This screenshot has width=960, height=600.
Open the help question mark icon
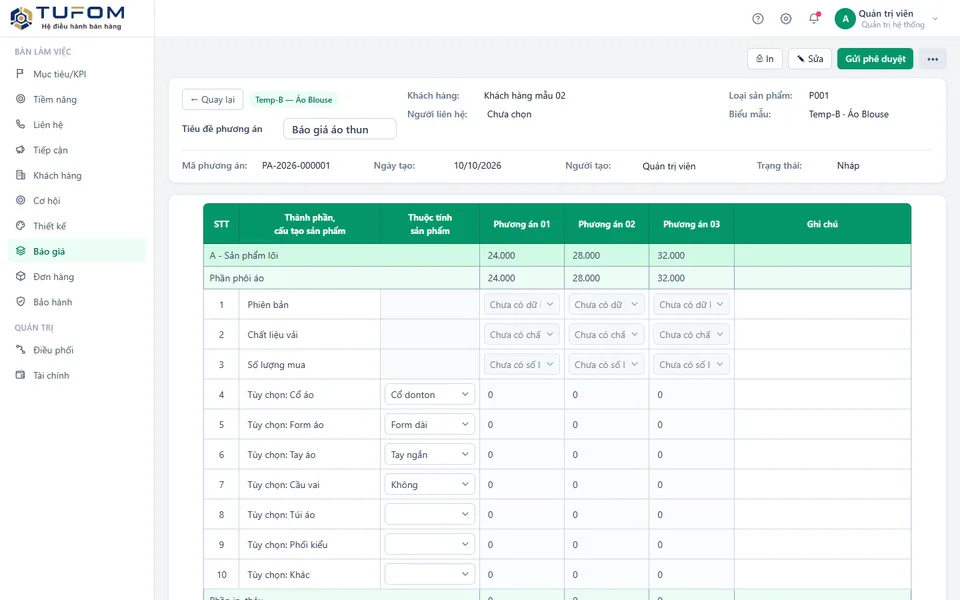(757, 19)
